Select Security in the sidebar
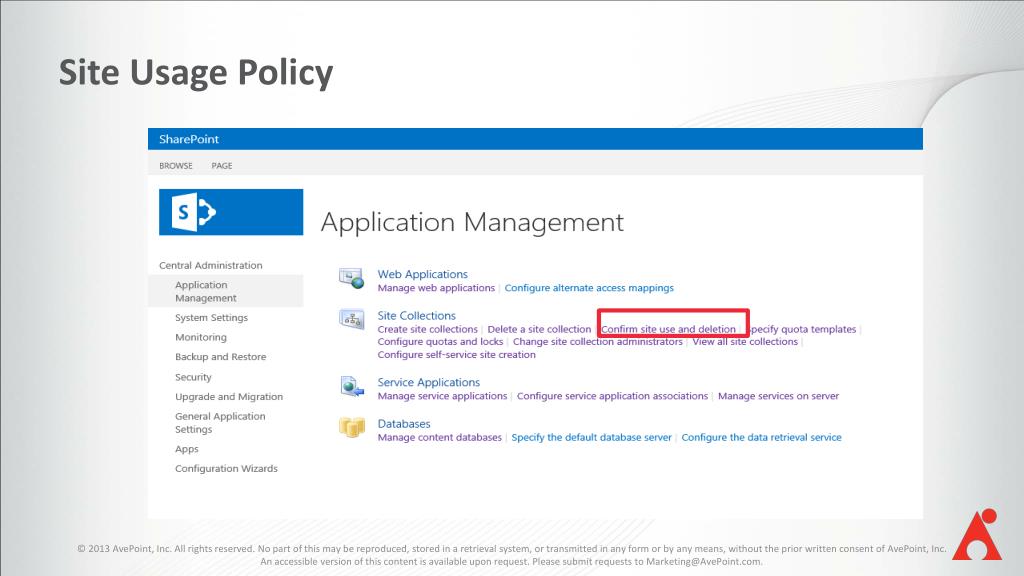 pos(193,377)
